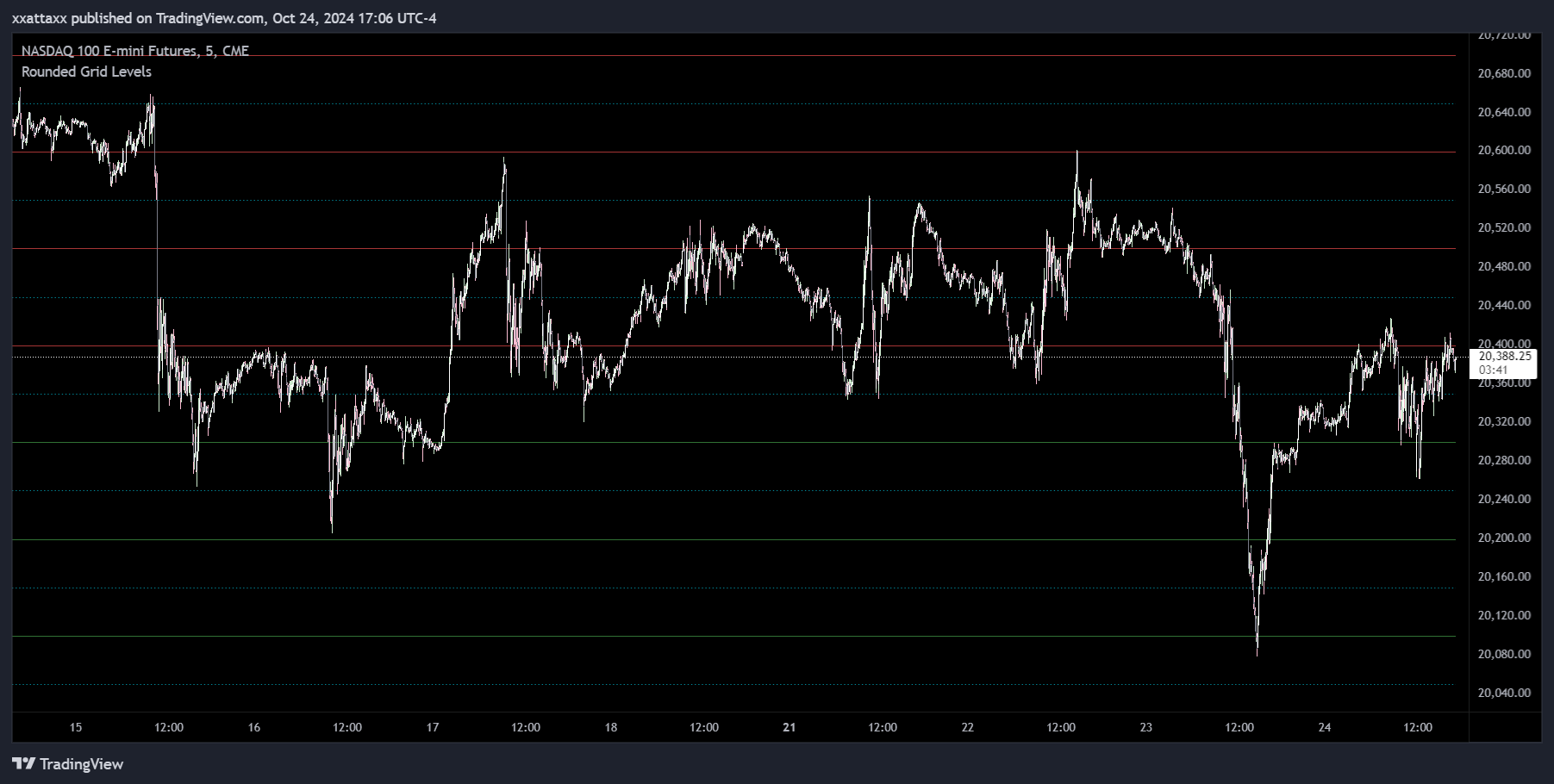Click the NASDAQ 100 E-mini Futures chart title

135,51
